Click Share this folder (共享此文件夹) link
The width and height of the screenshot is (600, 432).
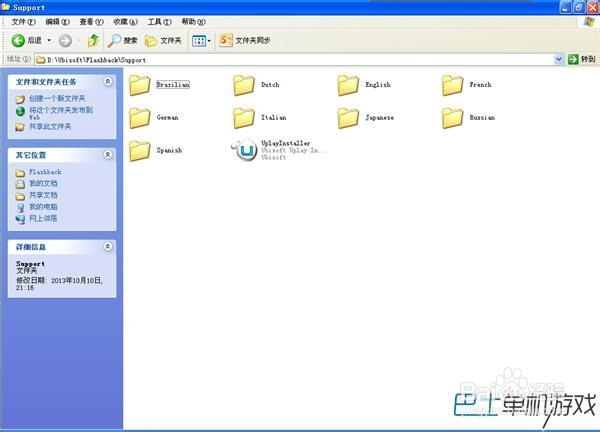[x=50, y=127]
